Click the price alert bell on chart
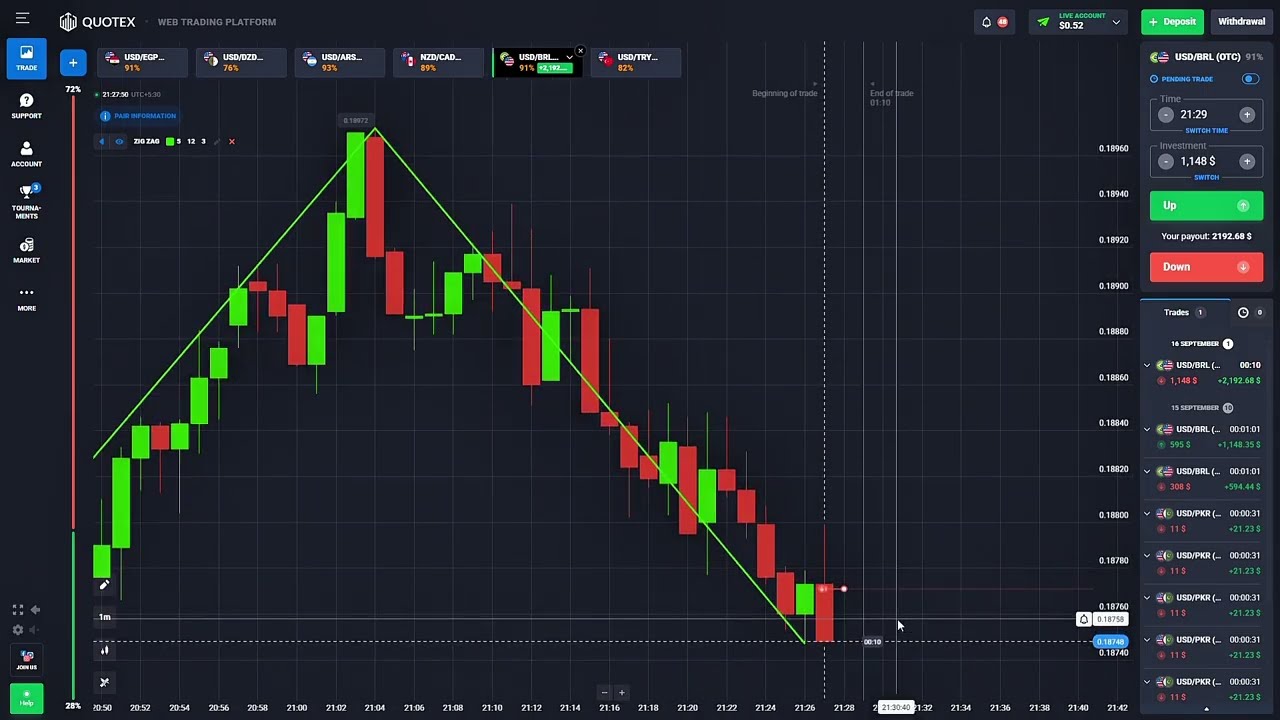Image resolution: width=1280 pixels, height=720 pixels. [x=1083, y=620]
